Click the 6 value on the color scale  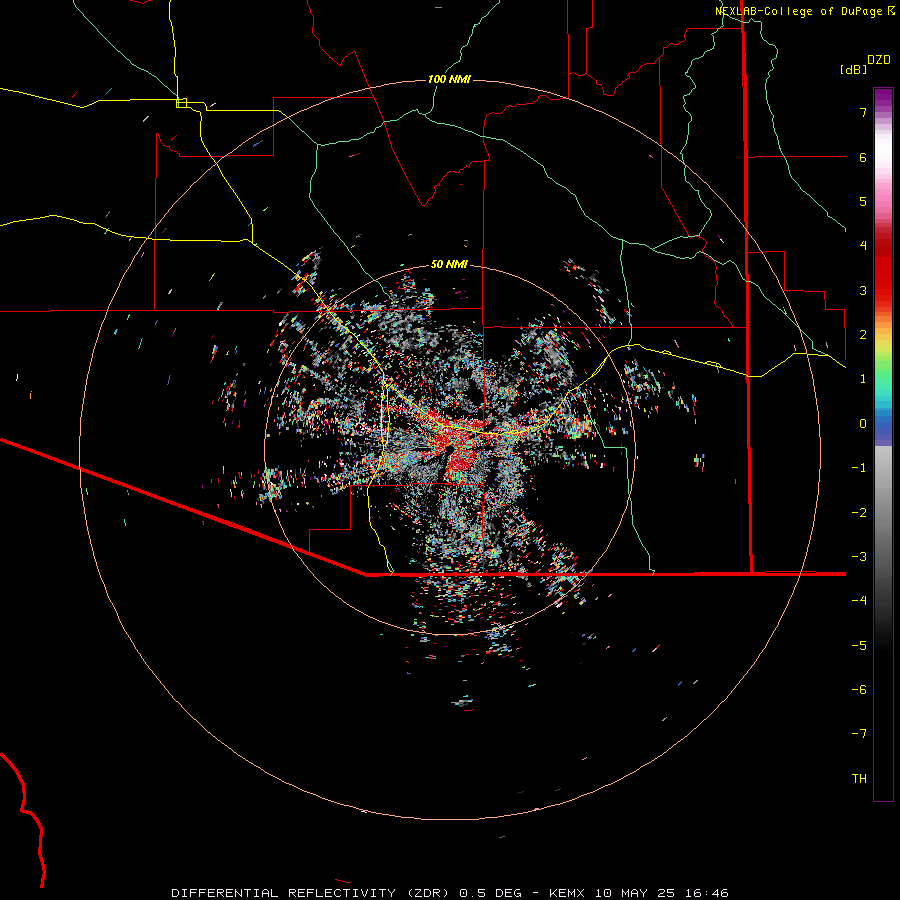863,157
